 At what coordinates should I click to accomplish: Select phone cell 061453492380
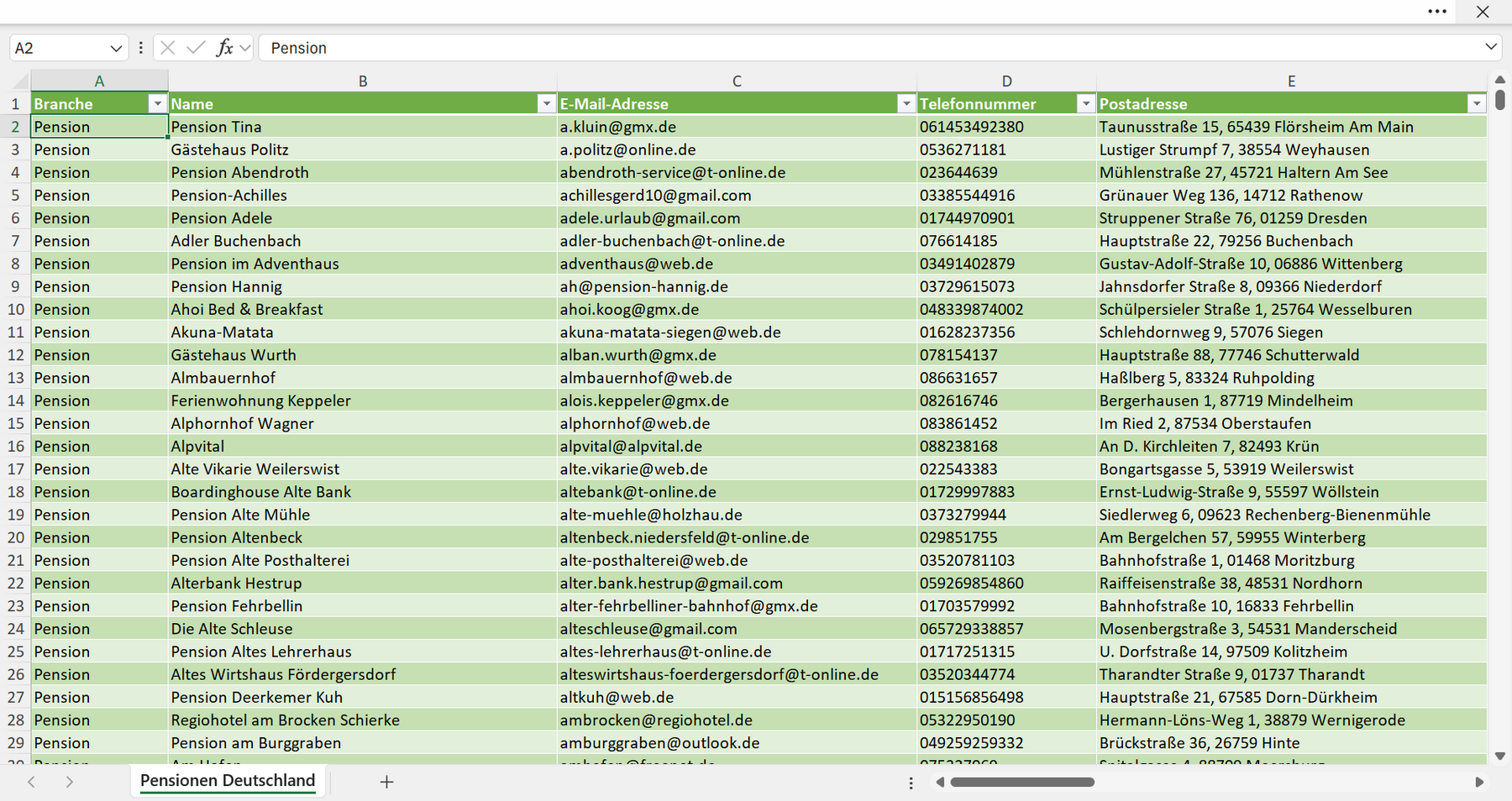[1006, 127]
